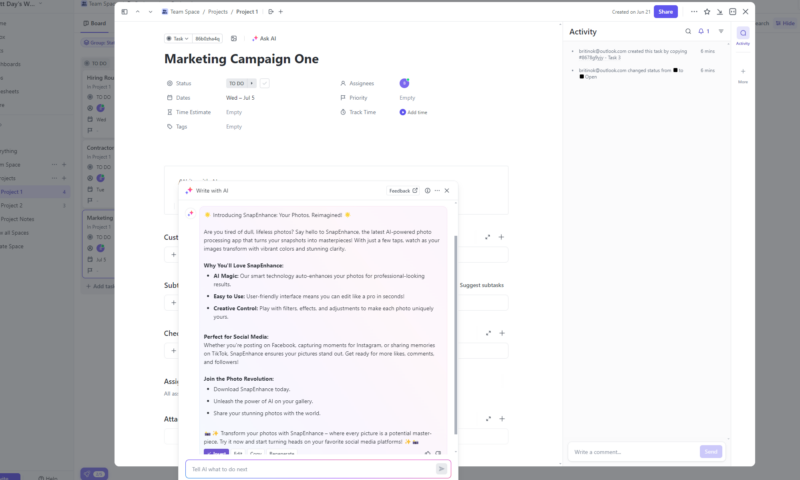Open Team Space breadcrumb link

click(x=181, y=12)
